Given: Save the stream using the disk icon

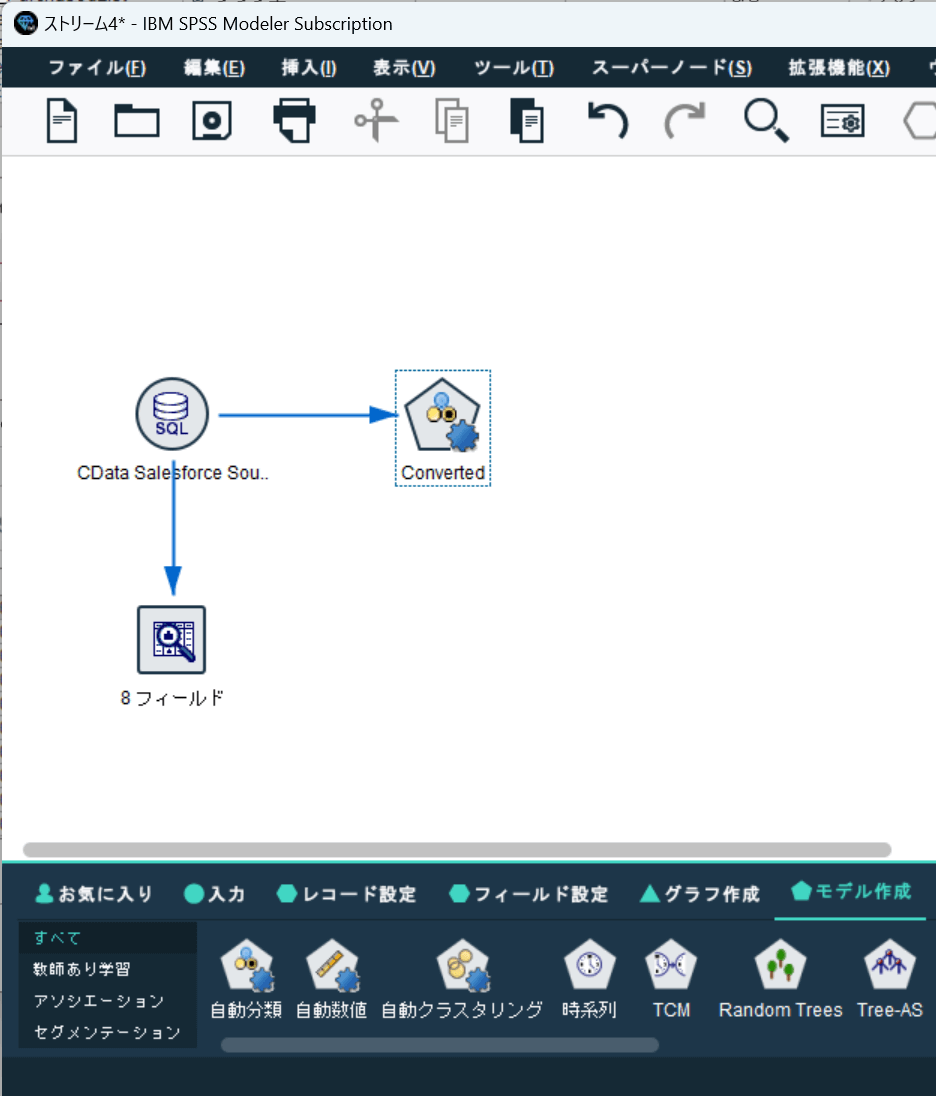Looking at the screenshot, I should click(x=212, y=121).
